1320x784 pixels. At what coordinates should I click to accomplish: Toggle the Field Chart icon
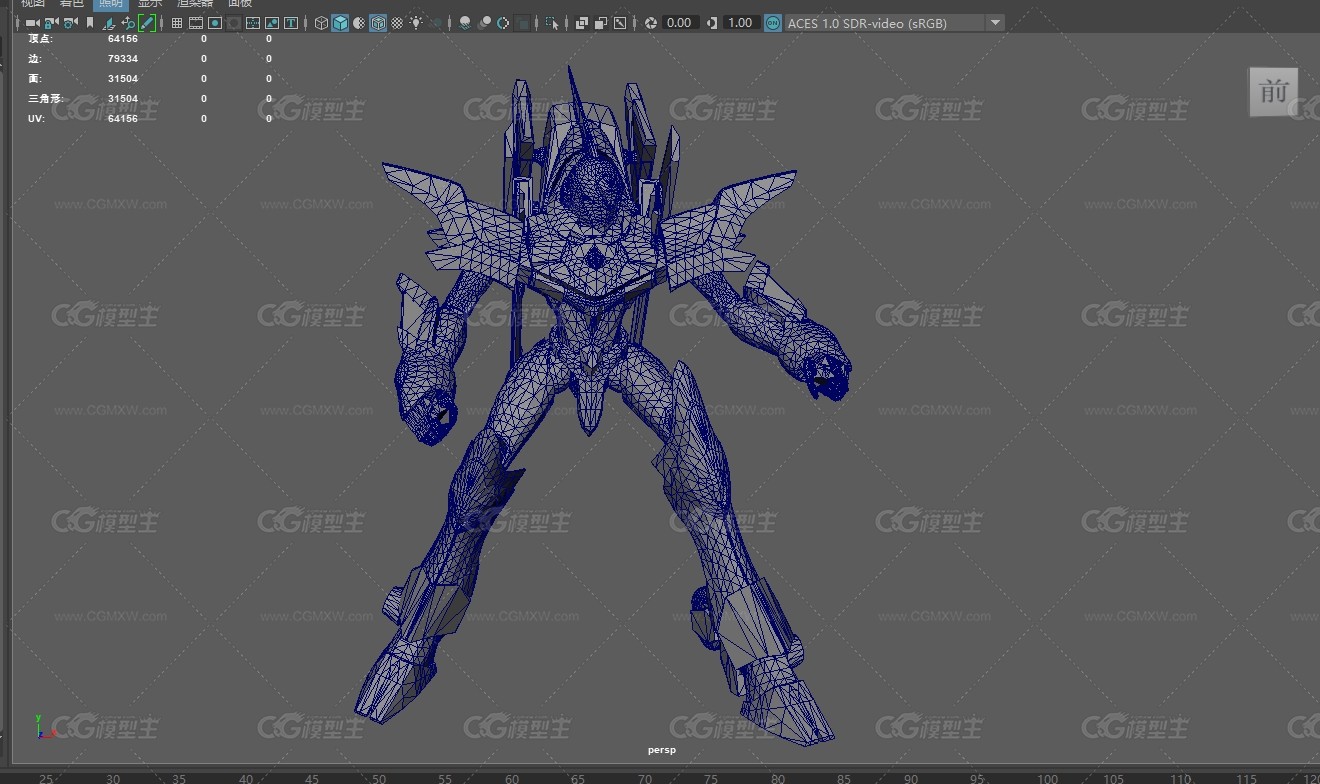[x=253, y=22]
